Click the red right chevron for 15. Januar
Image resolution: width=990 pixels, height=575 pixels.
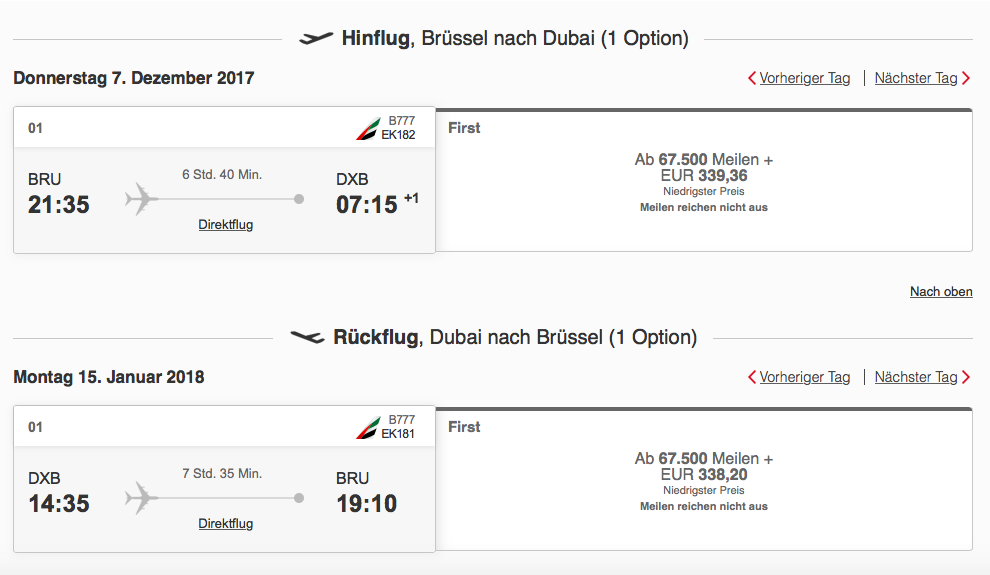(966, 377)
